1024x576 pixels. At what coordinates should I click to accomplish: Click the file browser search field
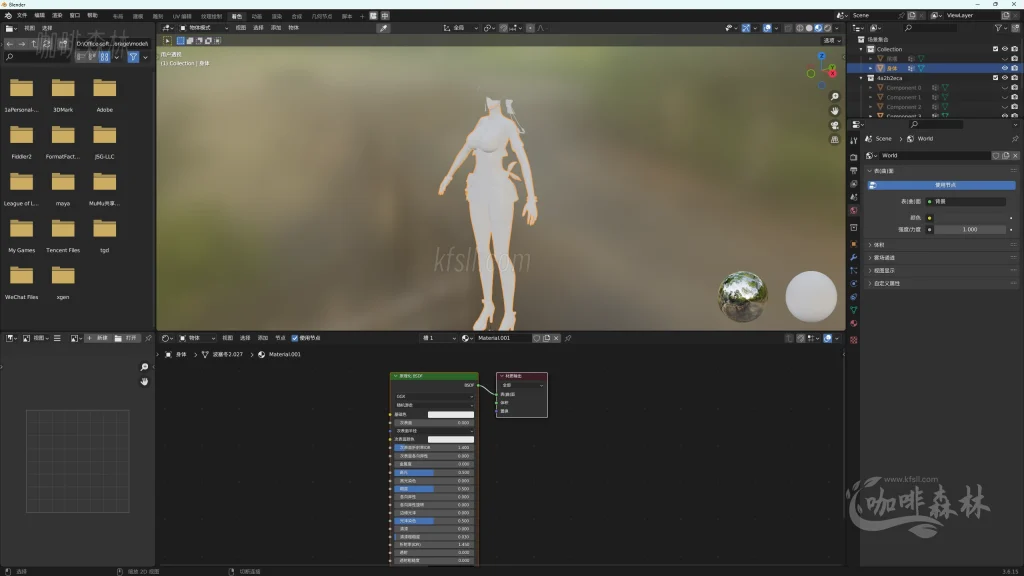tap(36, 57)
